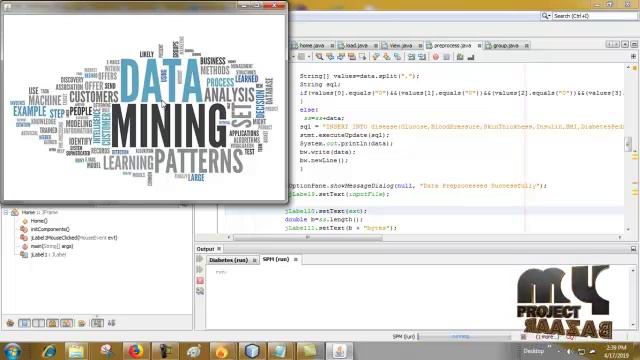The image size is (640, 360).
Task: Close the preprocess.java tab
Action: pyautogui.click(x=479, y=46)
